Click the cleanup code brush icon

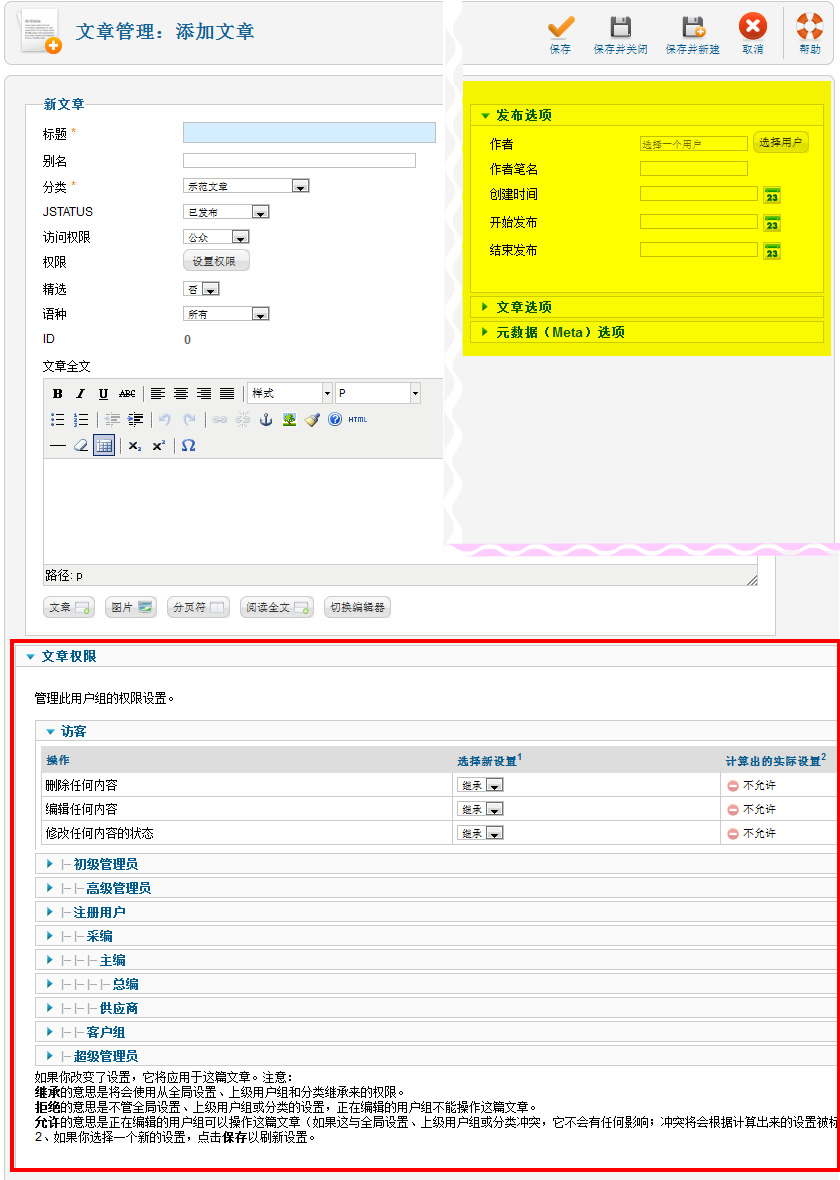(x=312, y=420)
